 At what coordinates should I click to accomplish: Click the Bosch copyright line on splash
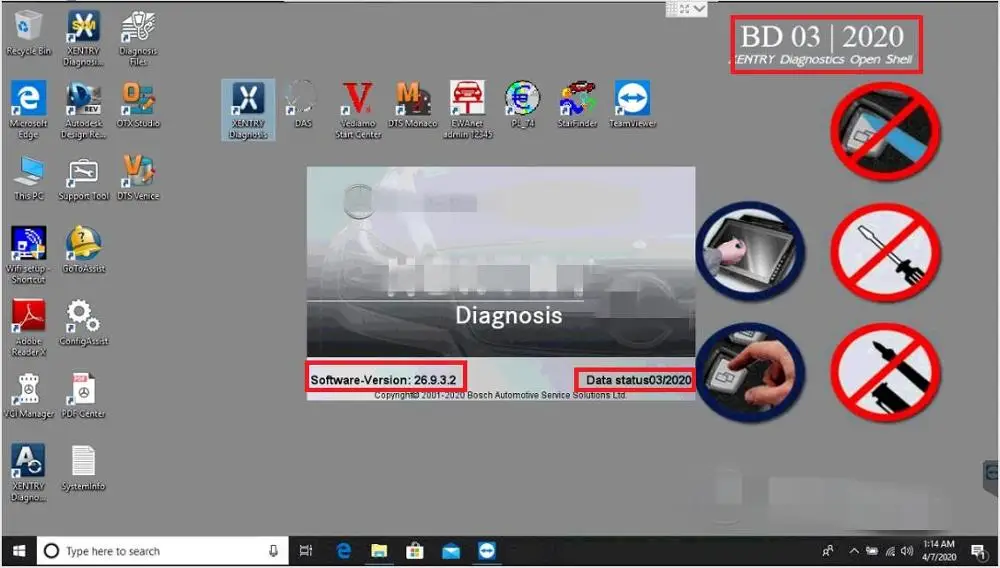coord(501,395)
